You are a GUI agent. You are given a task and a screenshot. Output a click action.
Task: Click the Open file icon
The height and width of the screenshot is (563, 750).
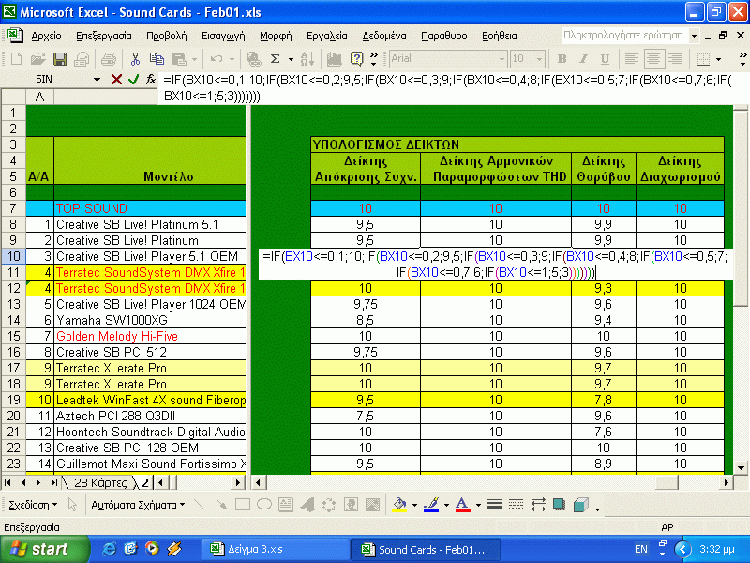38,59
